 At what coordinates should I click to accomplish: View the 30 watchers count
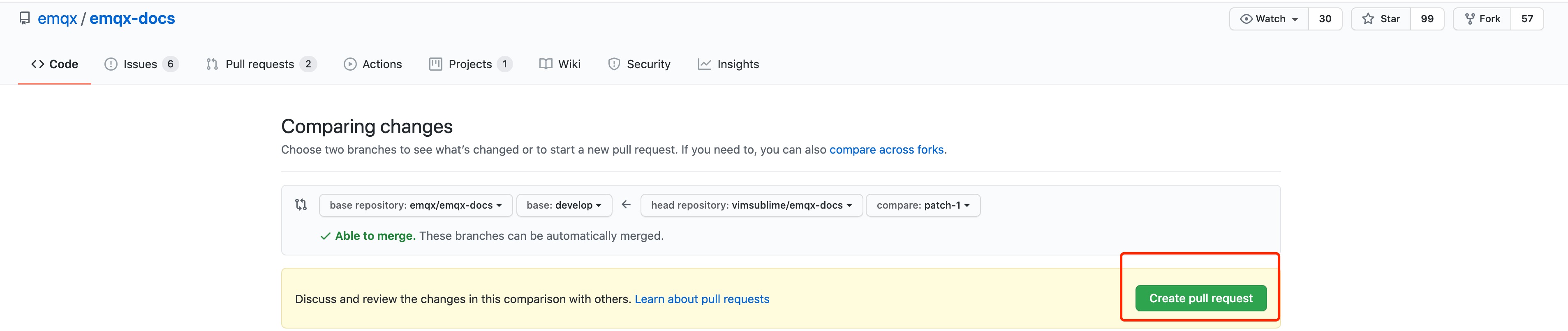pos(1325,19)
